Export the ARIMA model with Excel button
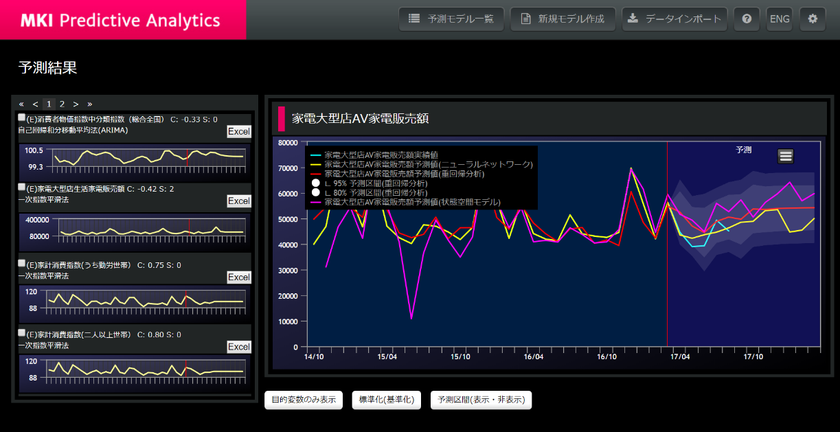Viewport: 840px width, 432px height. [x=239, y=131]
